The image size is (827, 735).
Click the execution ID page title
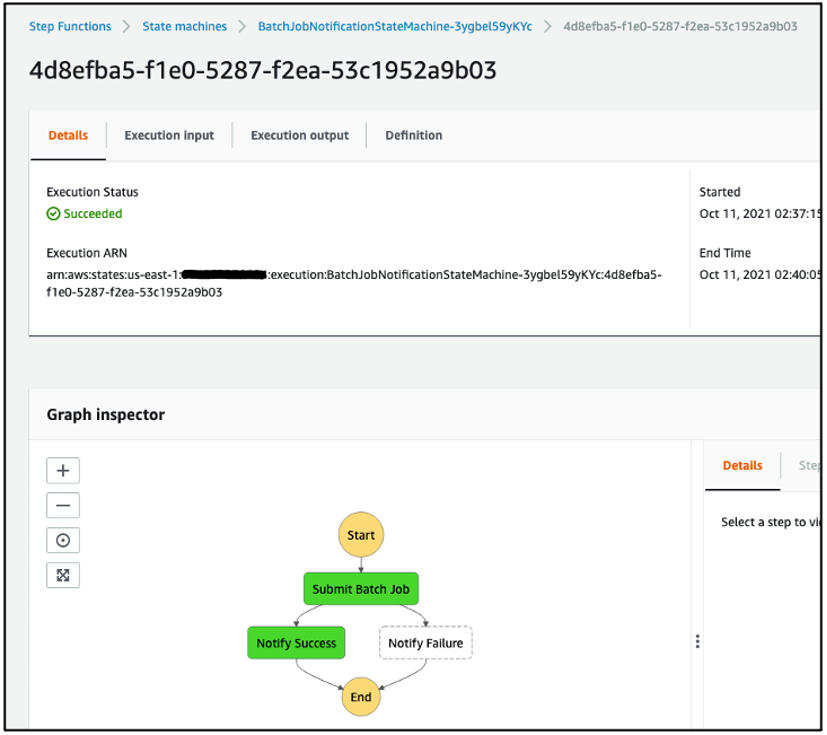(x=263, y=70)
